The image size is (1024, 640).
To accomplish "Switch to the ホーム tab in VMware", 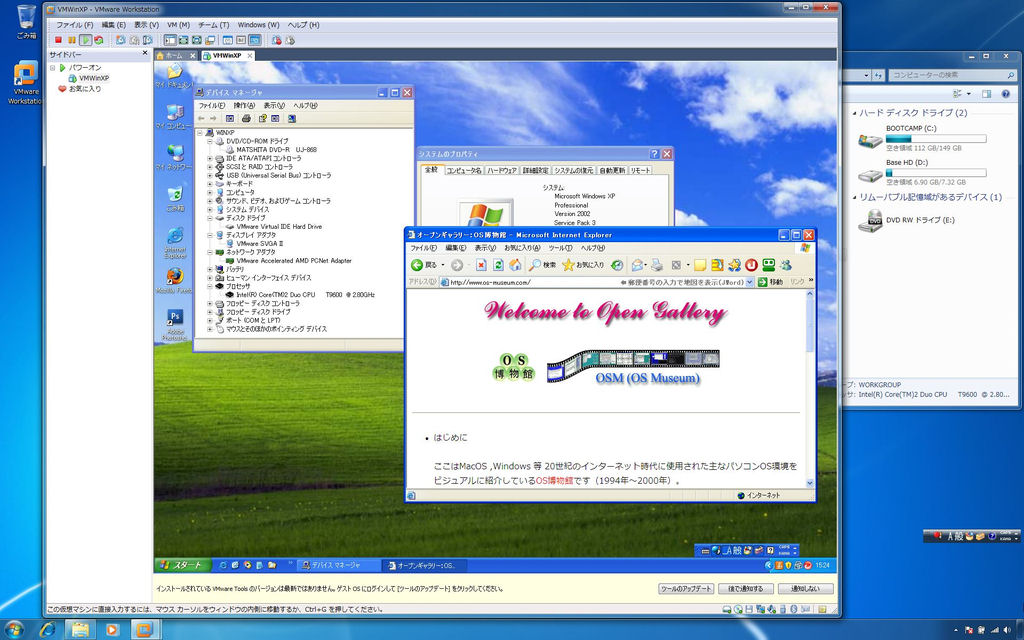I will [x=176, y=56].
